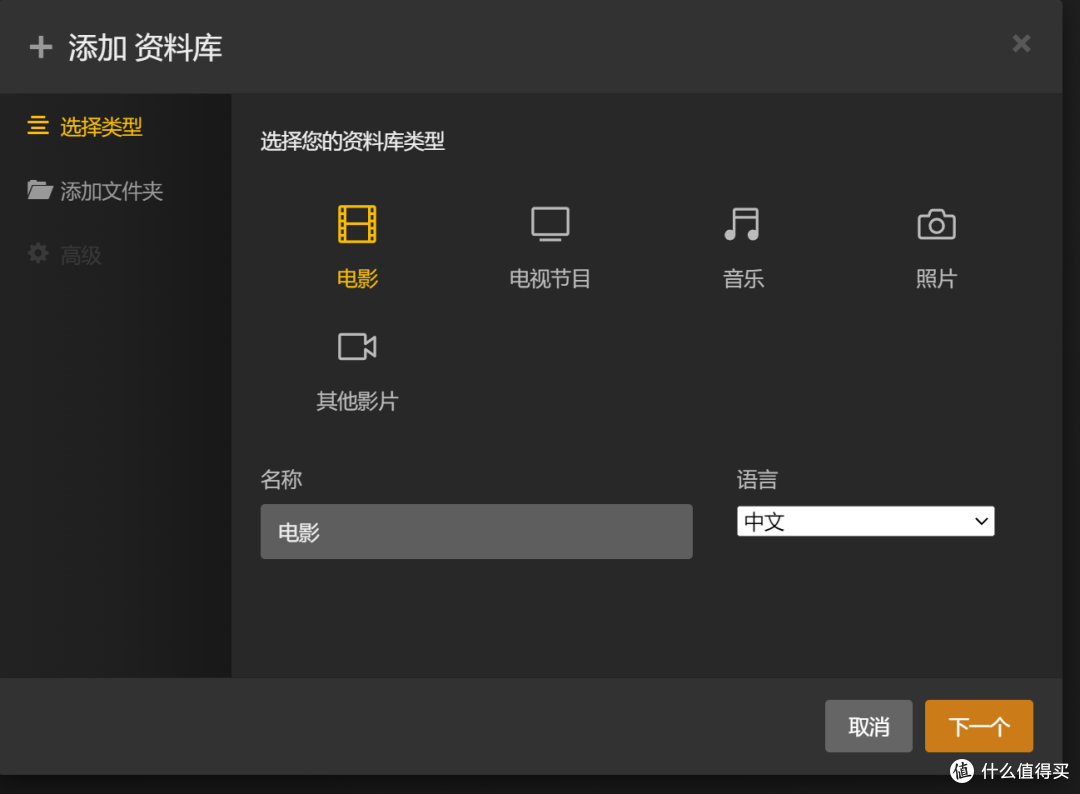1080x794 pixels.
Task: Click the 添加 资料库 dialog title
Action: tap(145, 48)
